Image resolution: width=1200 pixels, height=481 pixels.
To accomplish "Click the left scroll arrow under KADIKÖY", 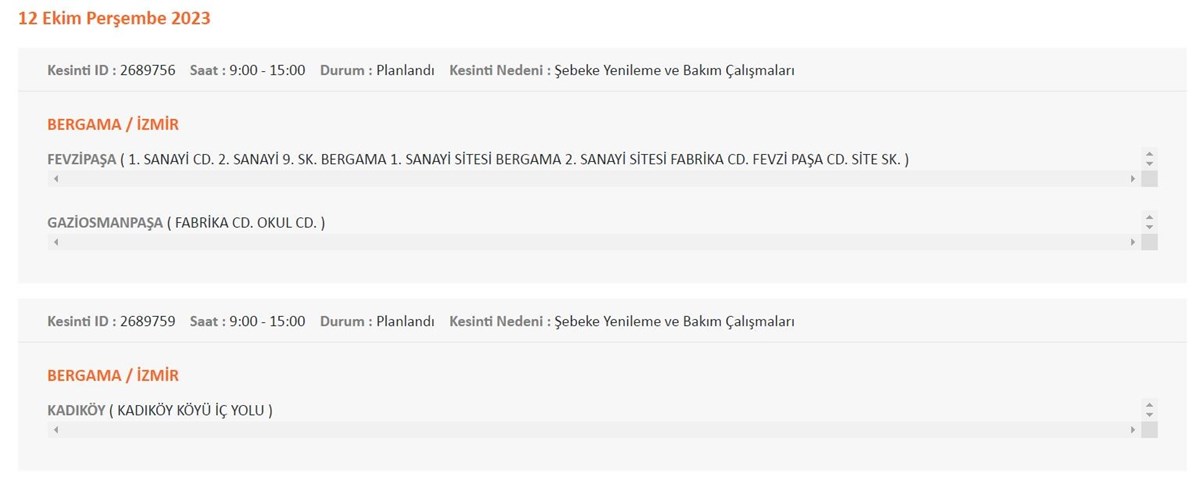I will (x=55, y=430).
